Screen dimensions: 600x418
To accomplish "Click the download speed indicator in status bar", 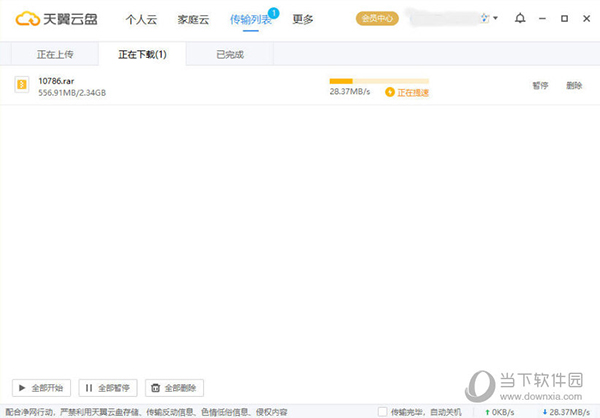I will click(566, 412).
